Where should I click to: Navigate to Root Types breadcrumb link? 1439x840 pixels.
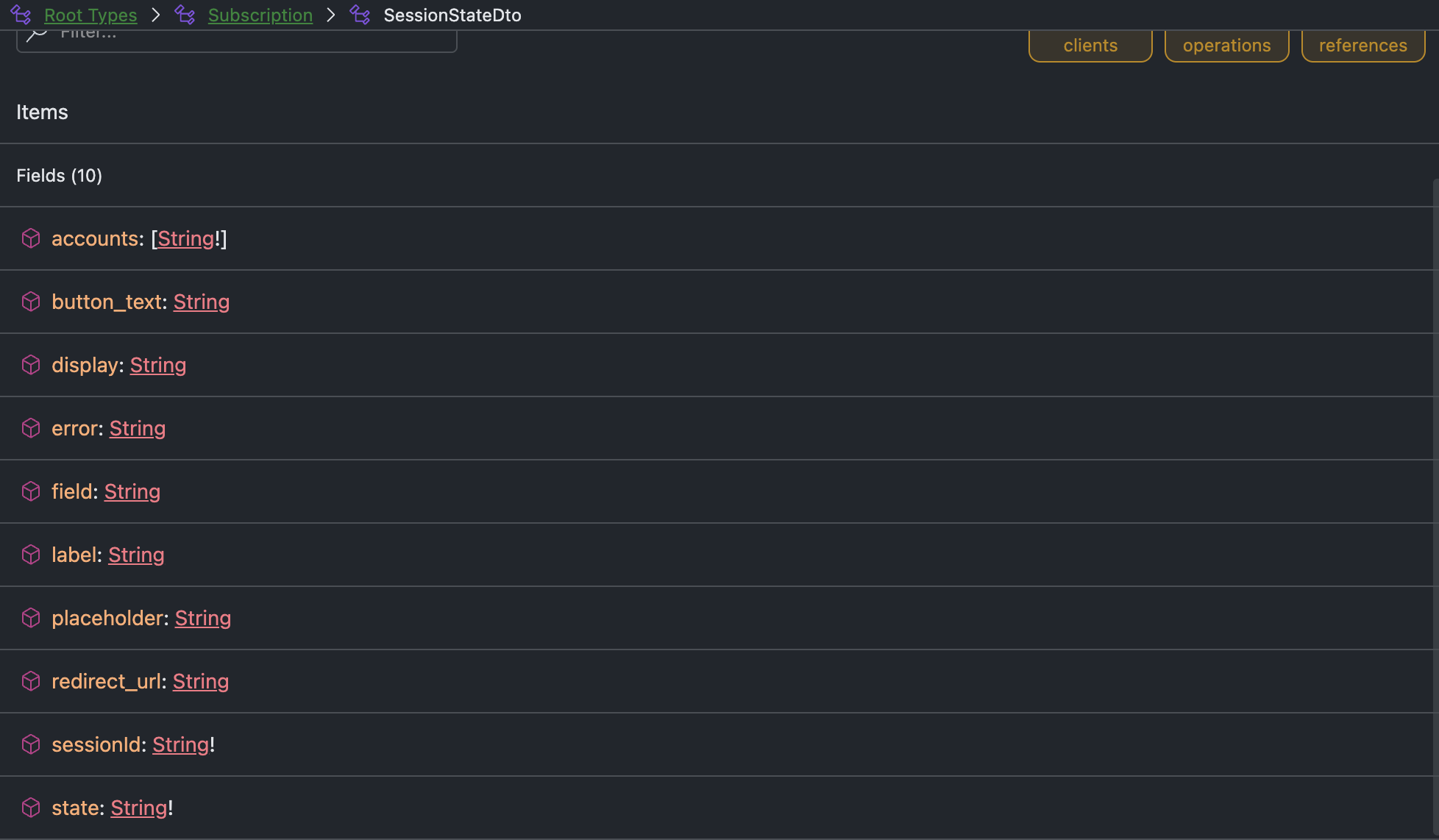pos(90,15)
